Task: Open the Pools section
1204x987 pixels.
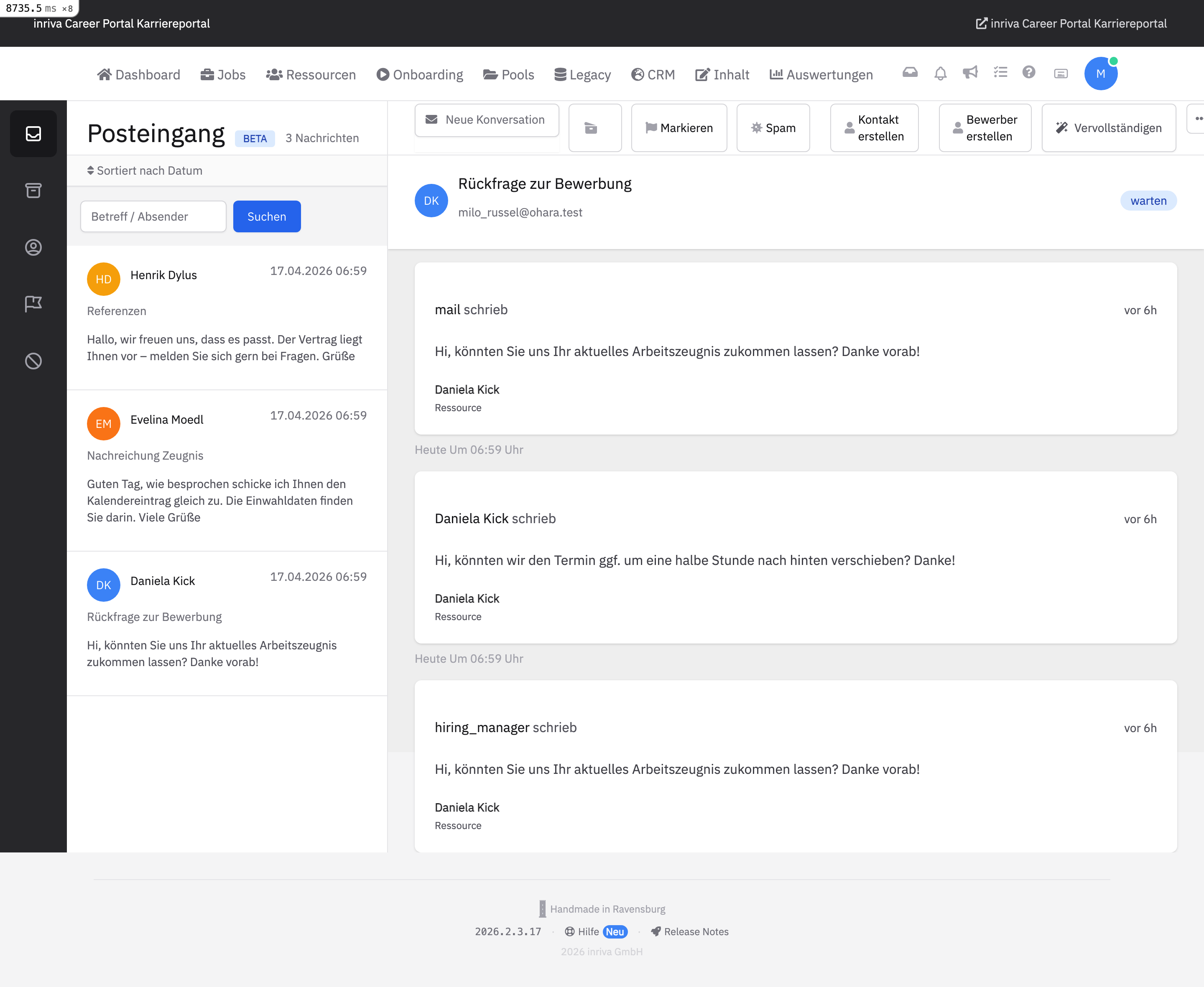Action: [508, 74]
